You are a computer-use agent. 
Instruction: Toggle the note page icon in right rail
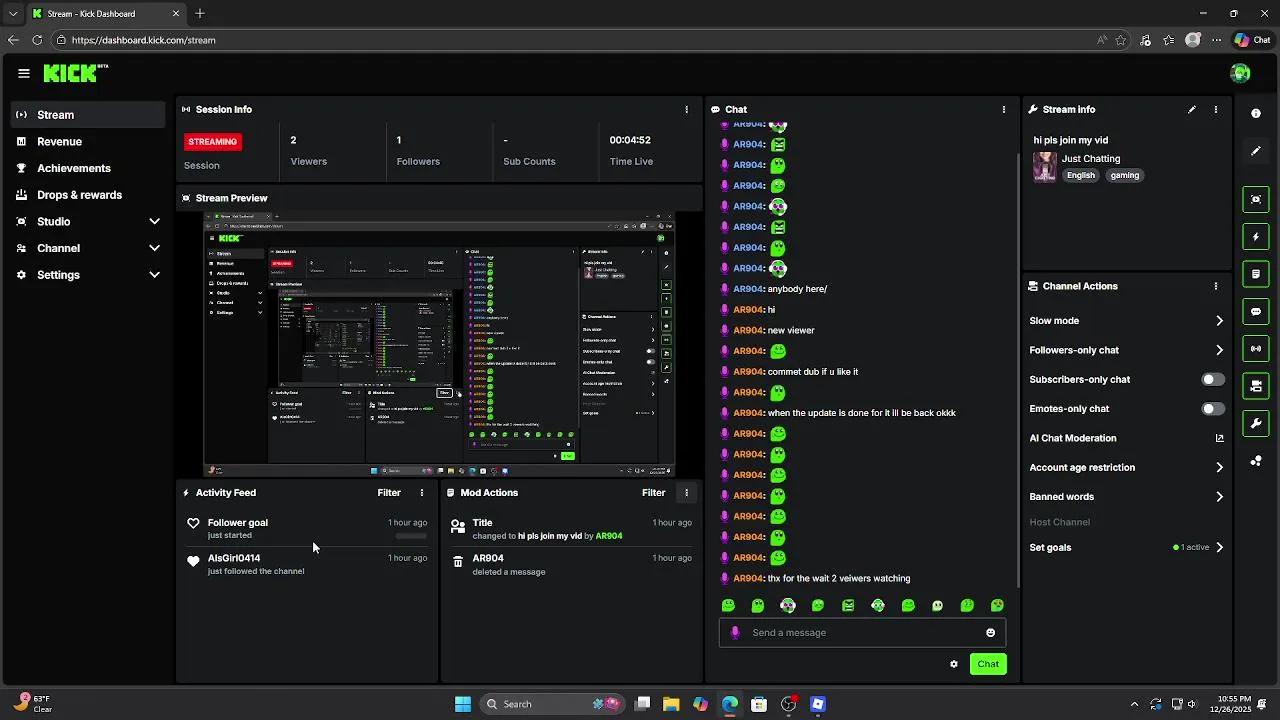[1256, 274]
